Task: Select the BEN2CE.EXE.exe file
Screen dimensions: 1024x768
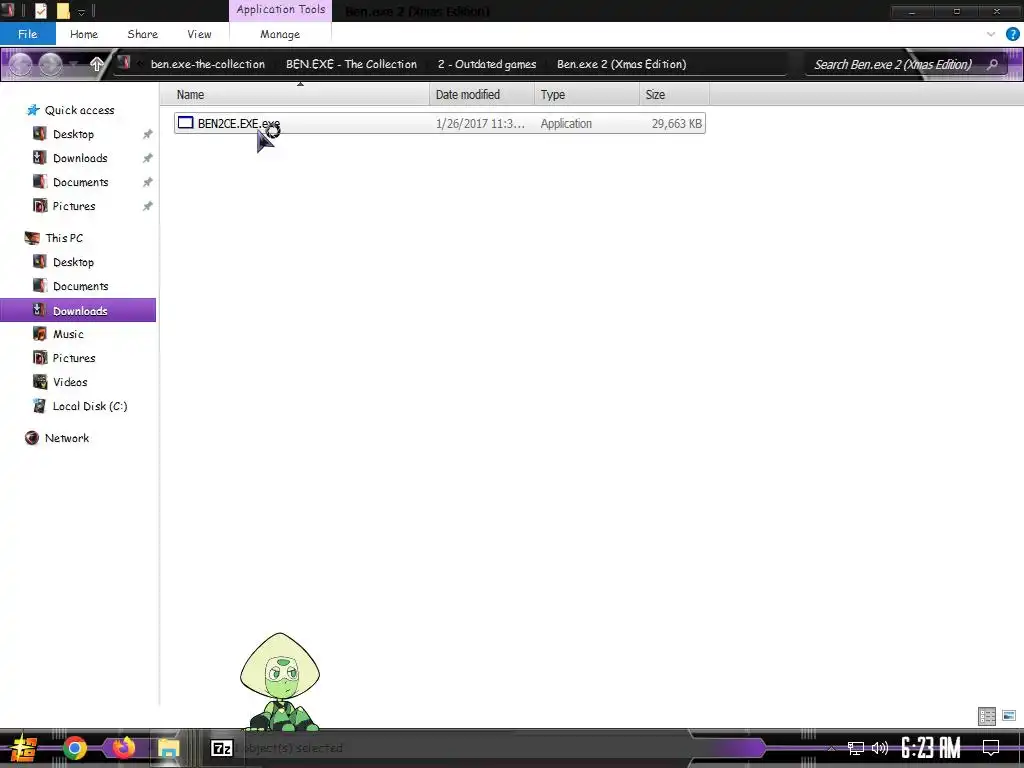Action: click(x=440, y=123)
